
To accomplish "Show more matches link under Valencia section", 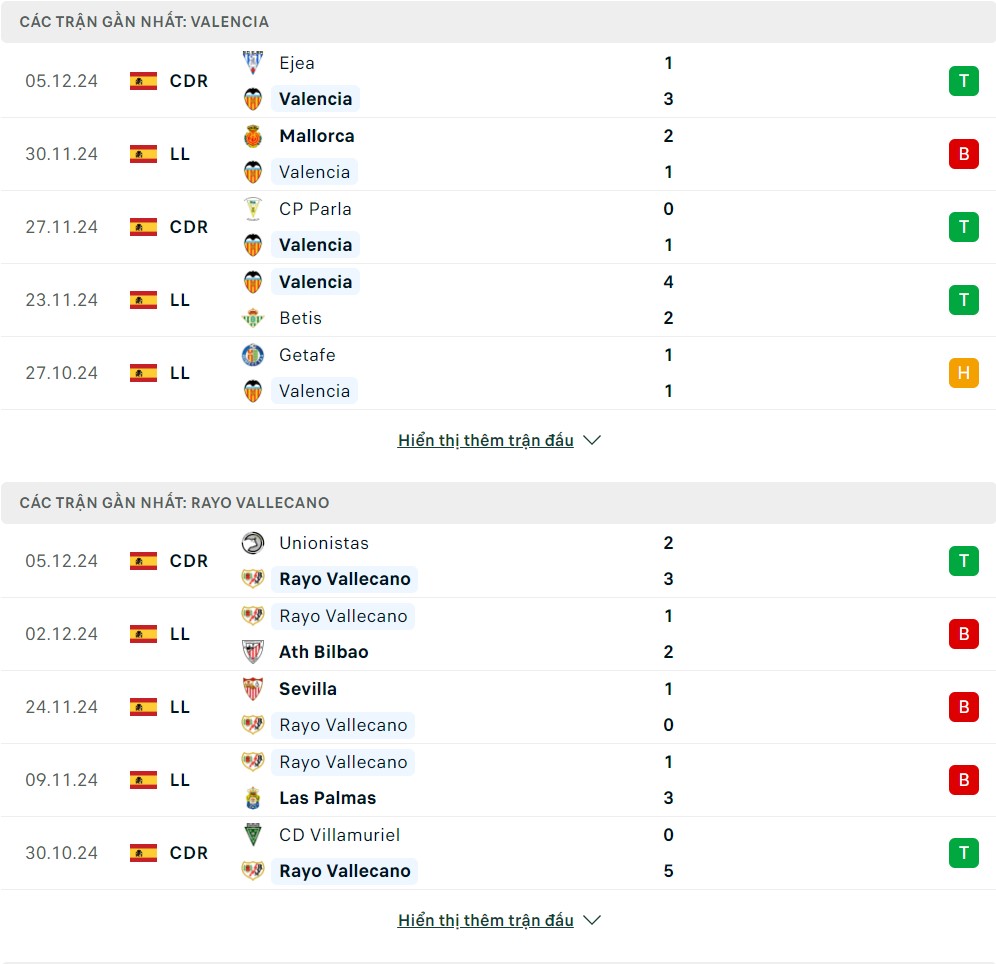I will (485, 440).
